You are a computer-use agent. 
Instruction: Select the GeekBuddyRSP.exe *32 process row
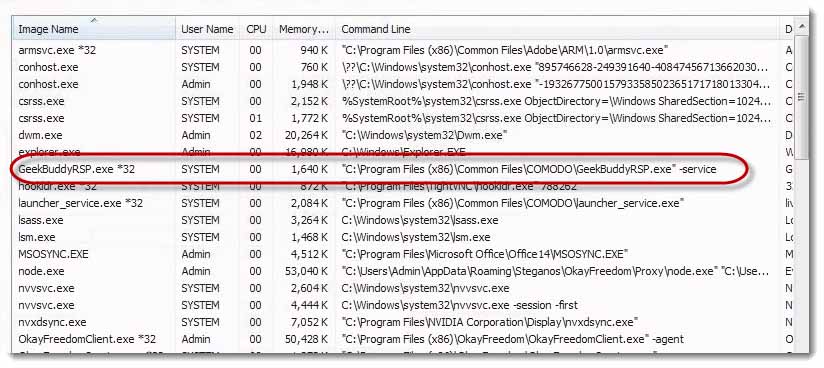pos(397,169)
